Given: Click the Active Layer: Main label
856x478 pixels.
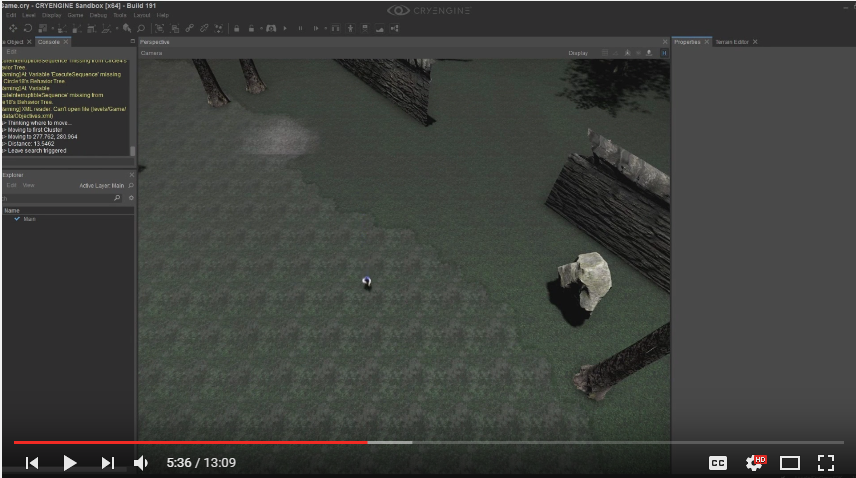Looking at the screenshot, I should (102, 186).
